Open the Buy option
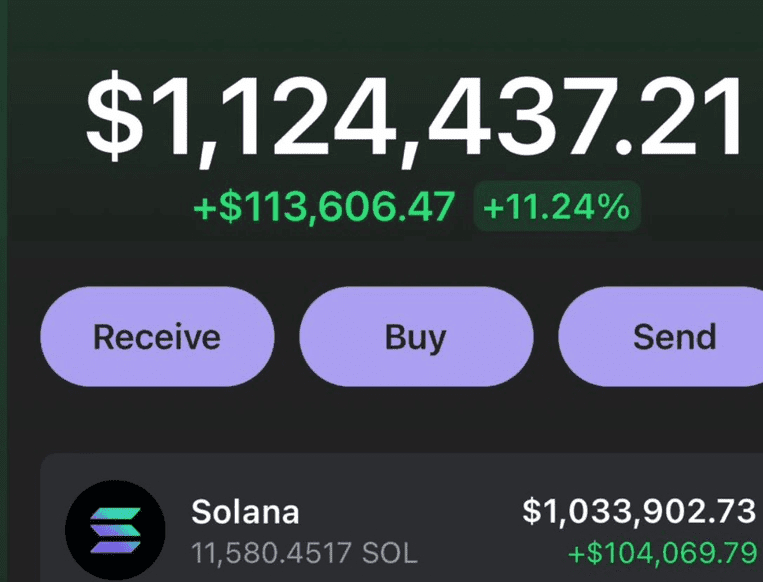The image size is (763, 582). (x=416, y=337)
